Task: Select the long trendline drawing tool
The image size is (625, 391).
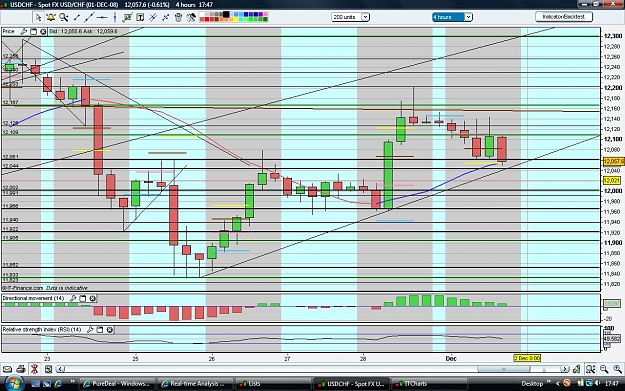Action: point(89,17)
